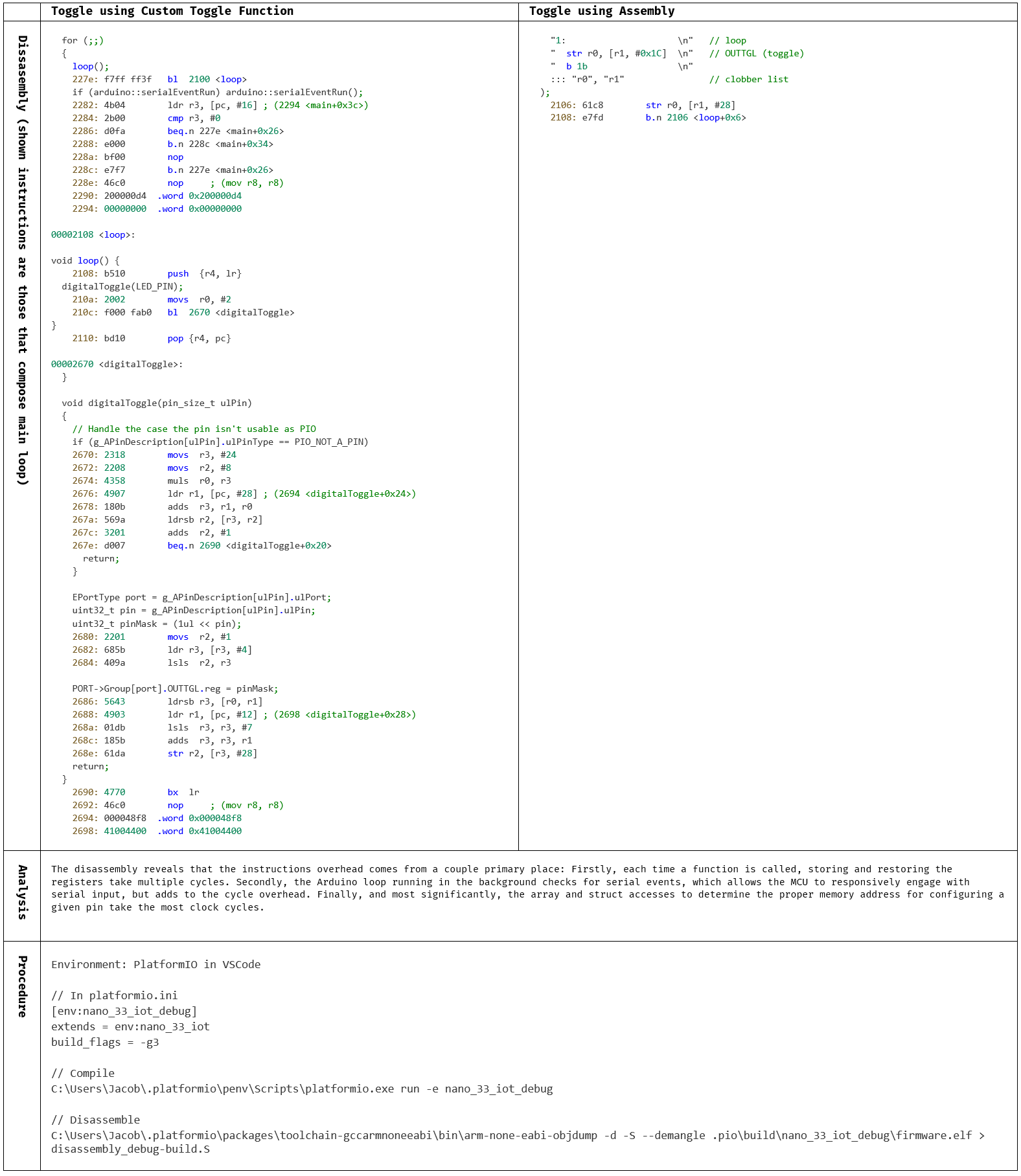Click the vertical 'Analysis' row label
The width and height of the screenshot is (1021, 1176).
pos(22,892)
